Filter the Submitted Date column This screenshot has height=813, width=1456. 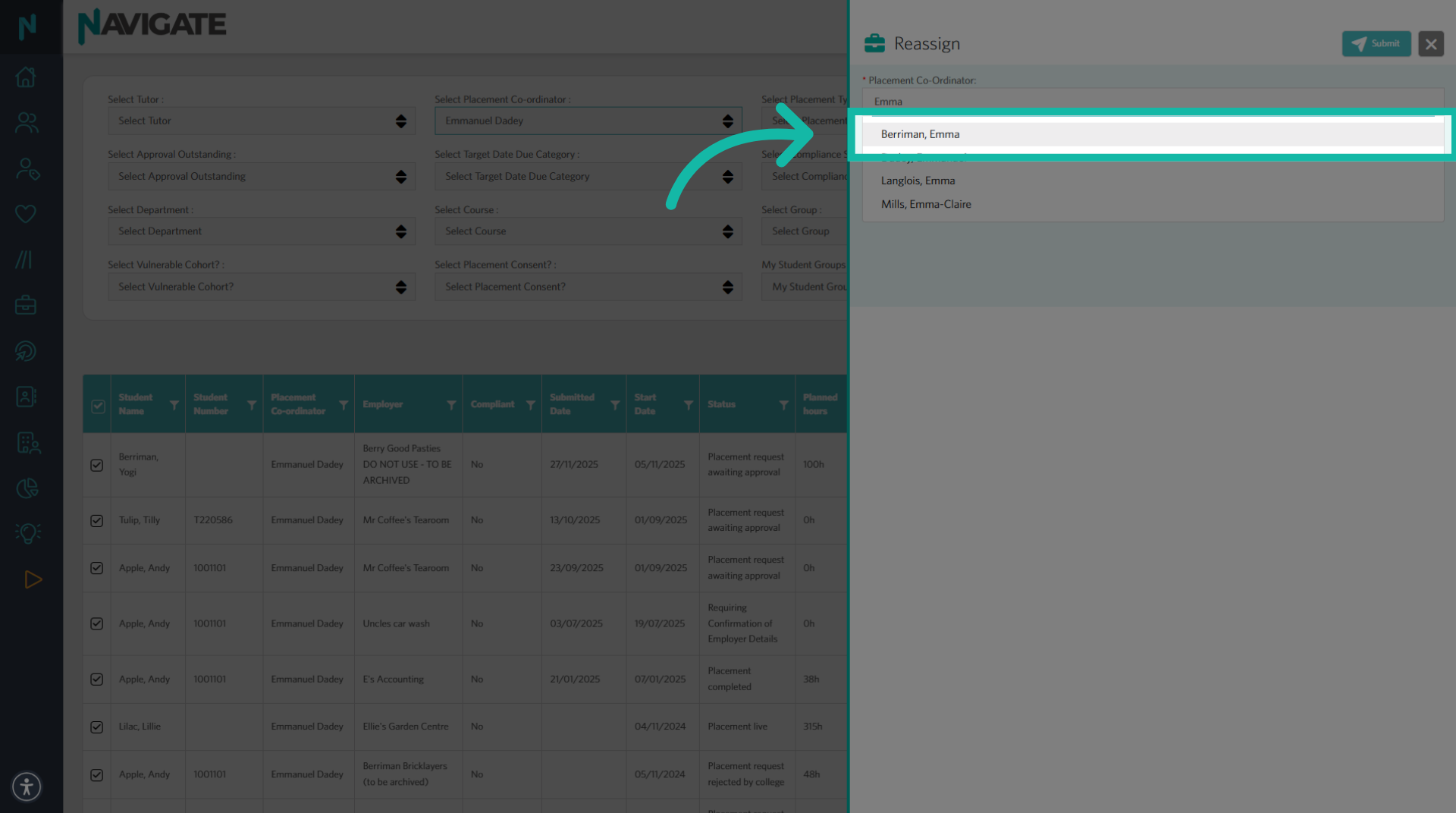(615, 405)
